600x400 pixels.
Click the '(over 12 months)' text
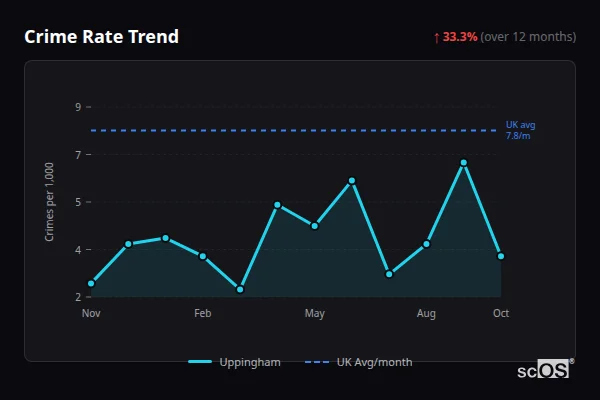click(528, 37)
